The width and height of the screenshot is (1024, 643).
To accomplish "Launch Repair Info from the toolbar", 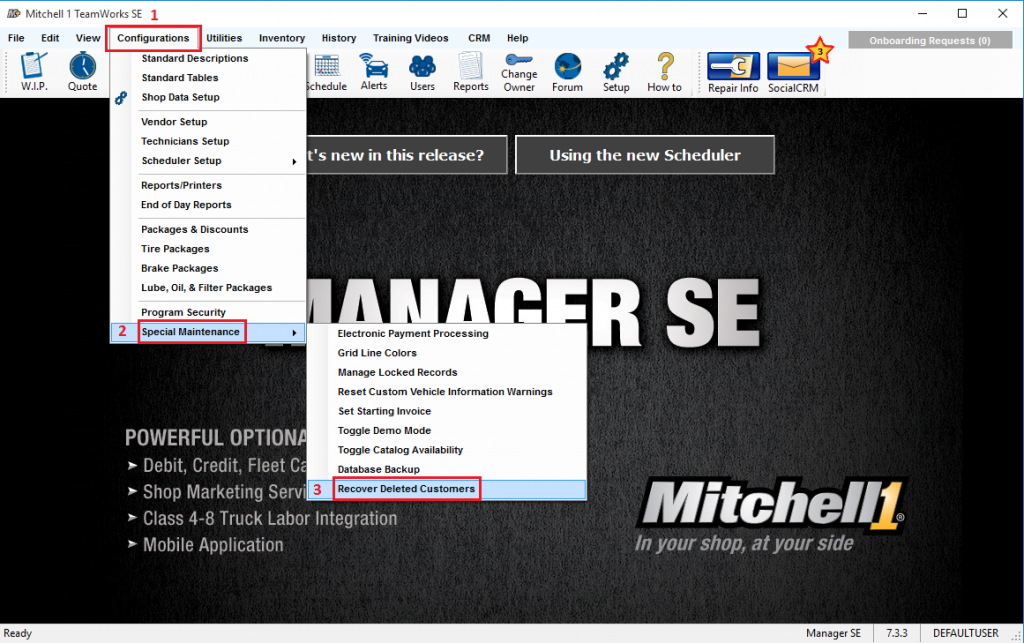I will click(733, 73).
